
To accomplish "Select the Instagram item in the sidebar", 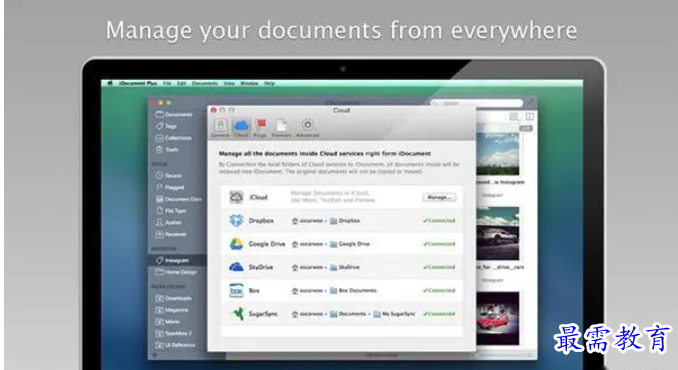I will tap(177, 260).
